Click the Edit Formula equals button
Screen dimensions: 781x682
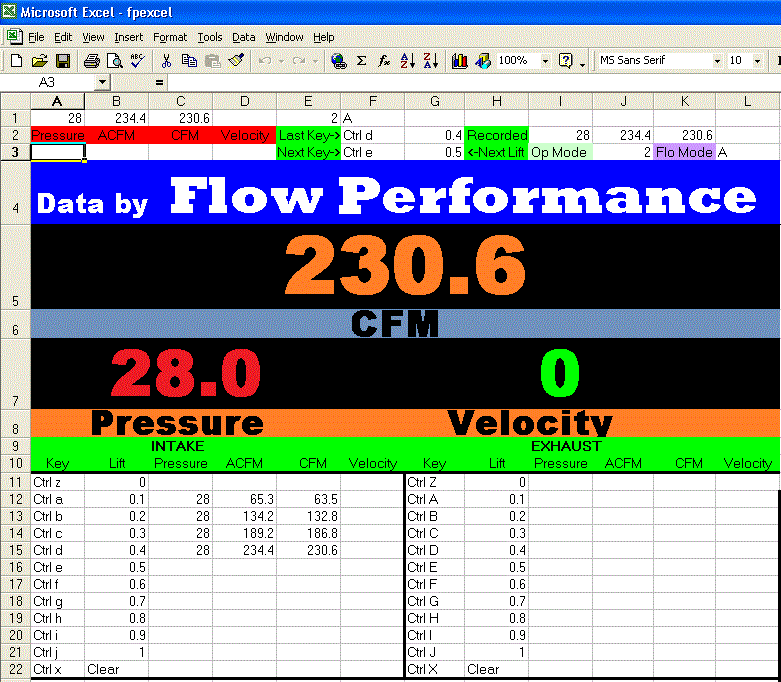(x=159, y=83)
